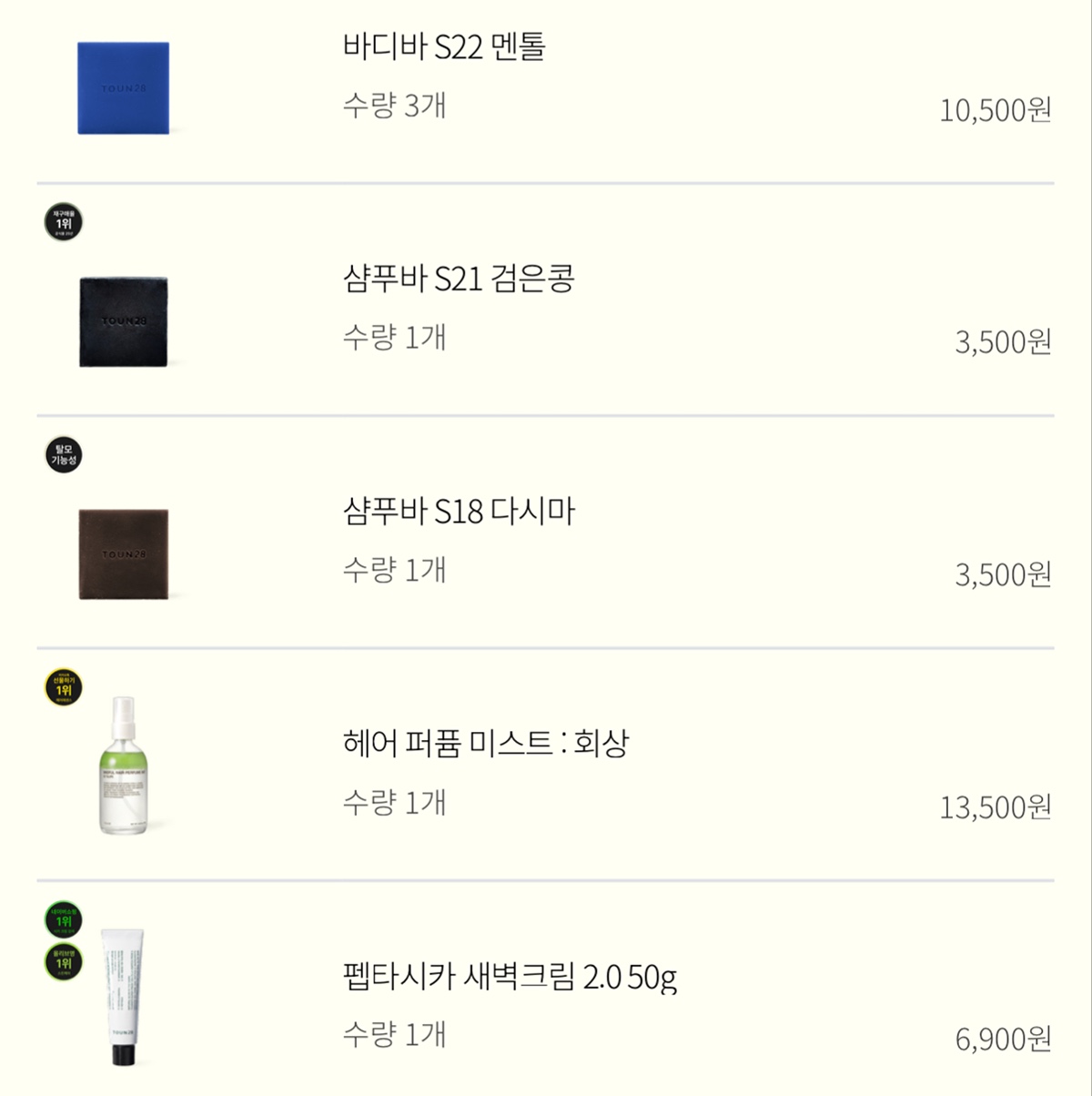Click the 6,900원 price
The image size is (1092, 1096).
(x=1003, y=1040)
